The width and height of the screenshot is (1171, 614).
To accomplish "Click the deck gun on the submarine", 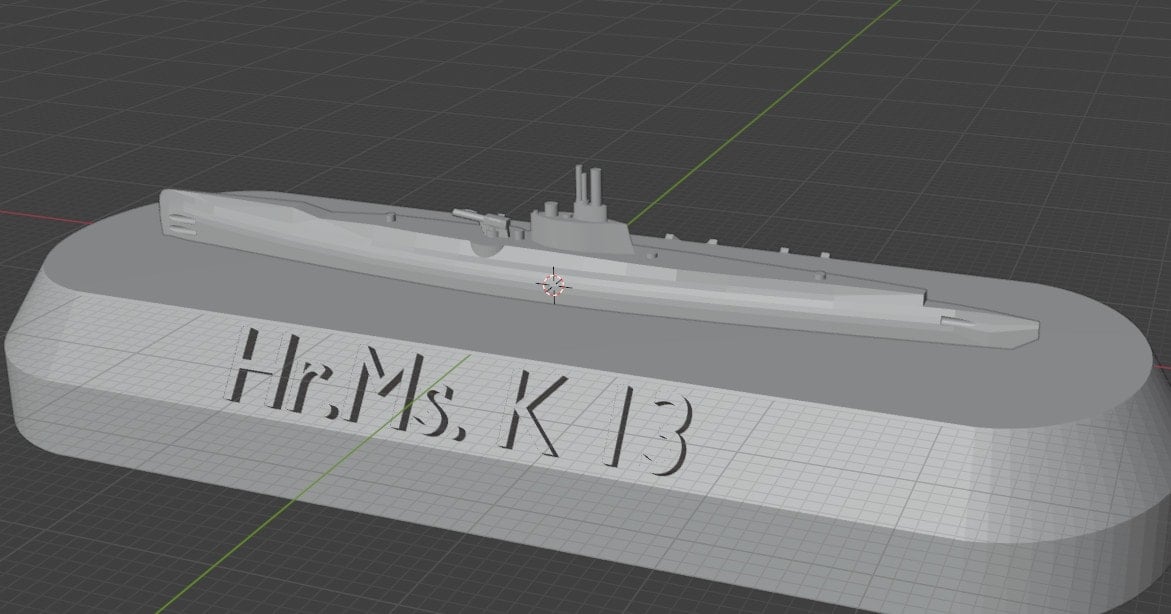I will (x=481, y=220).
